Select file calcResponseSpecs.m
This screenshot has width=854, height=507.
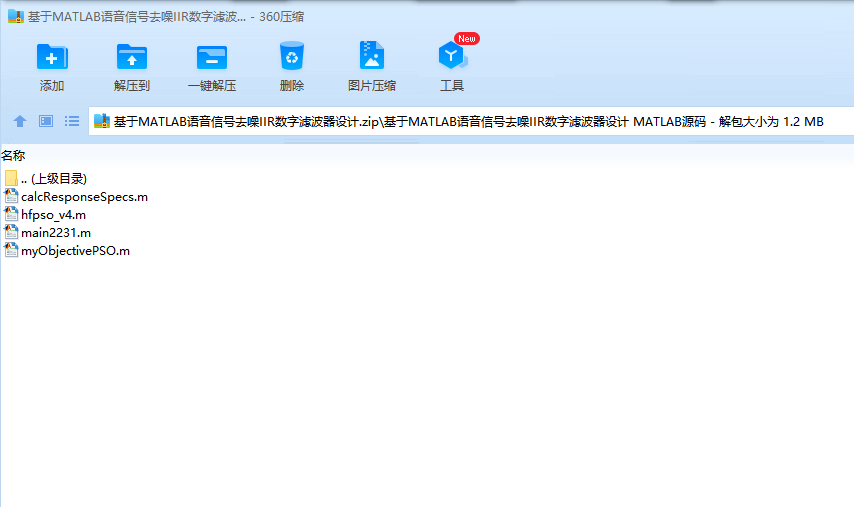[x=84, y=197]
